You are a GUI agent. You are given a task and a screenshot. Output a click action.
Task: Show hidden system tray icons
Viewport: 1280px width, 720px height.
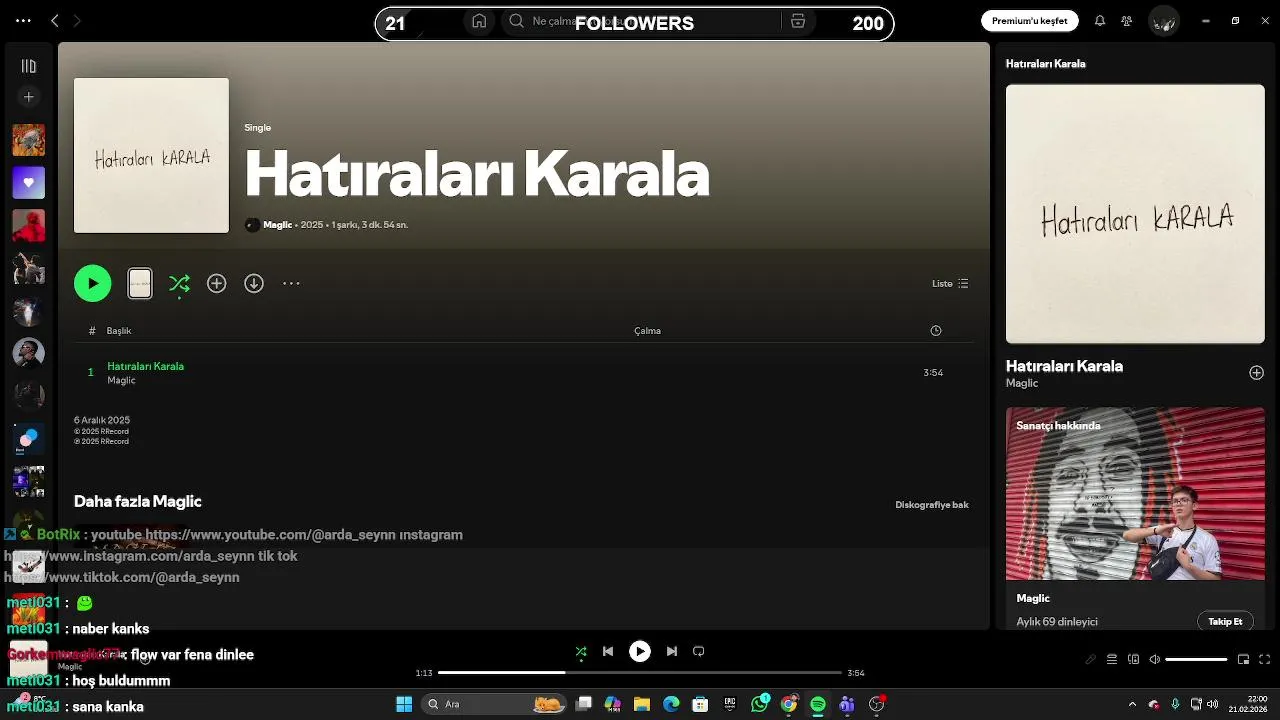pyautogui.click(x=1132, y=704)
